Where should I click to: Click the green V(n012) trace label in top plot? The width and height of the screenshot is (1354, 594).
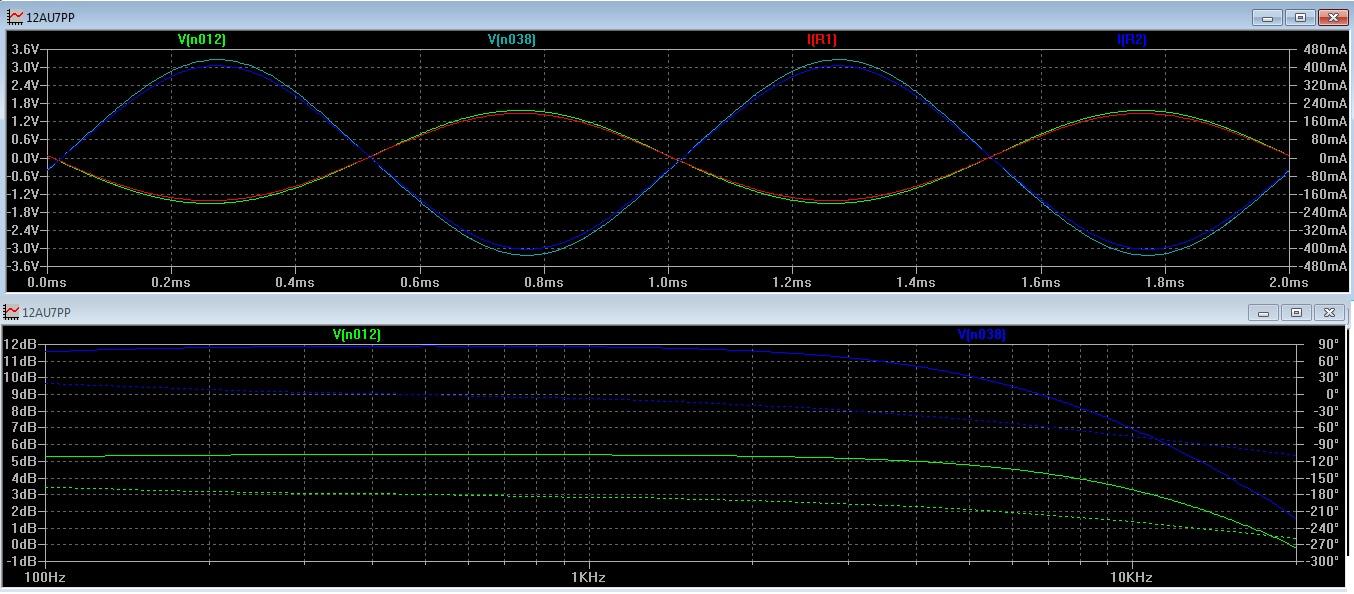[201, 40]
